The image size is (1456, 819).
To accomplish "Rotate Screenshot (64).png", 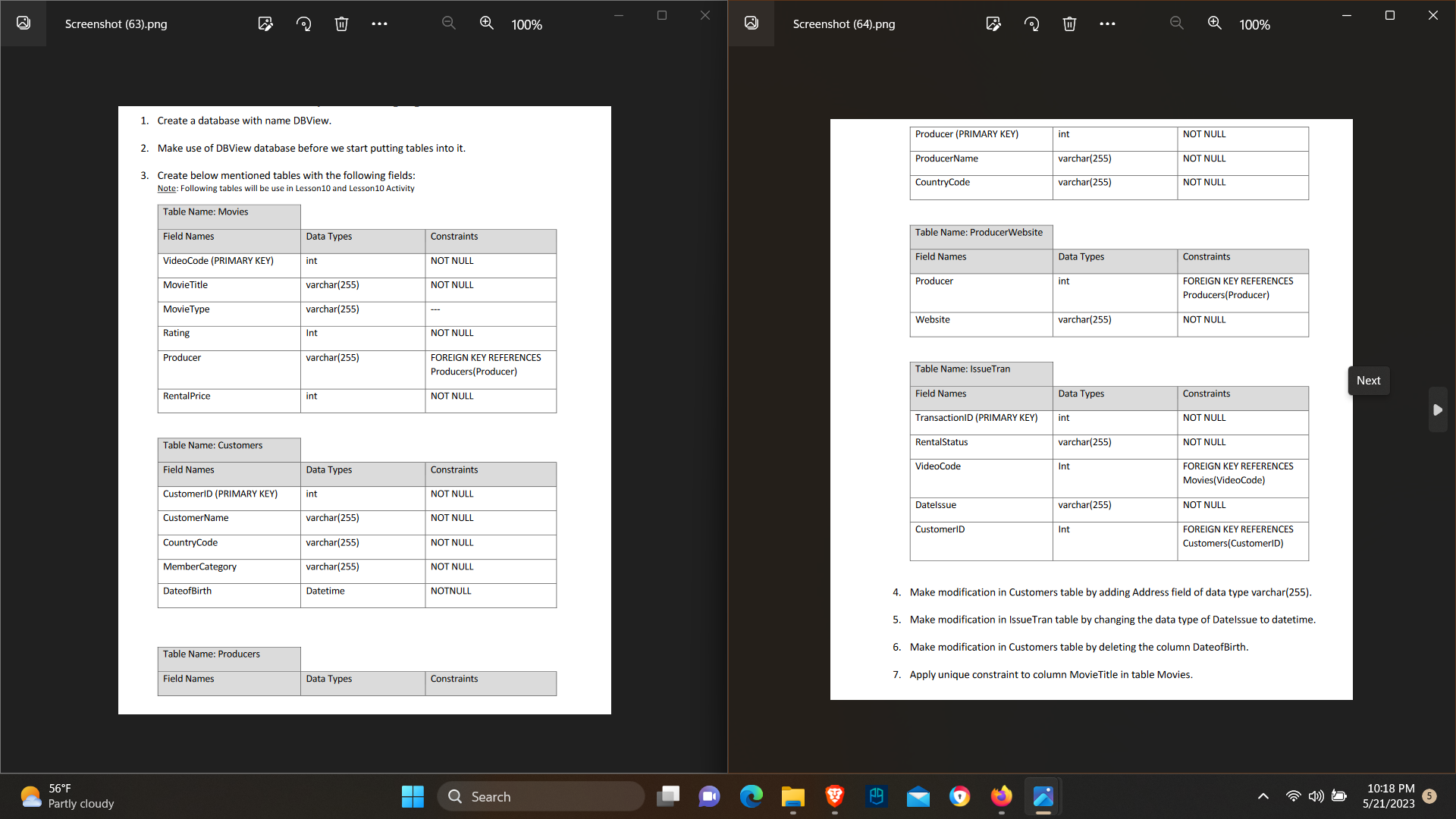I will pyautogui.click(x=1031, y=24).
